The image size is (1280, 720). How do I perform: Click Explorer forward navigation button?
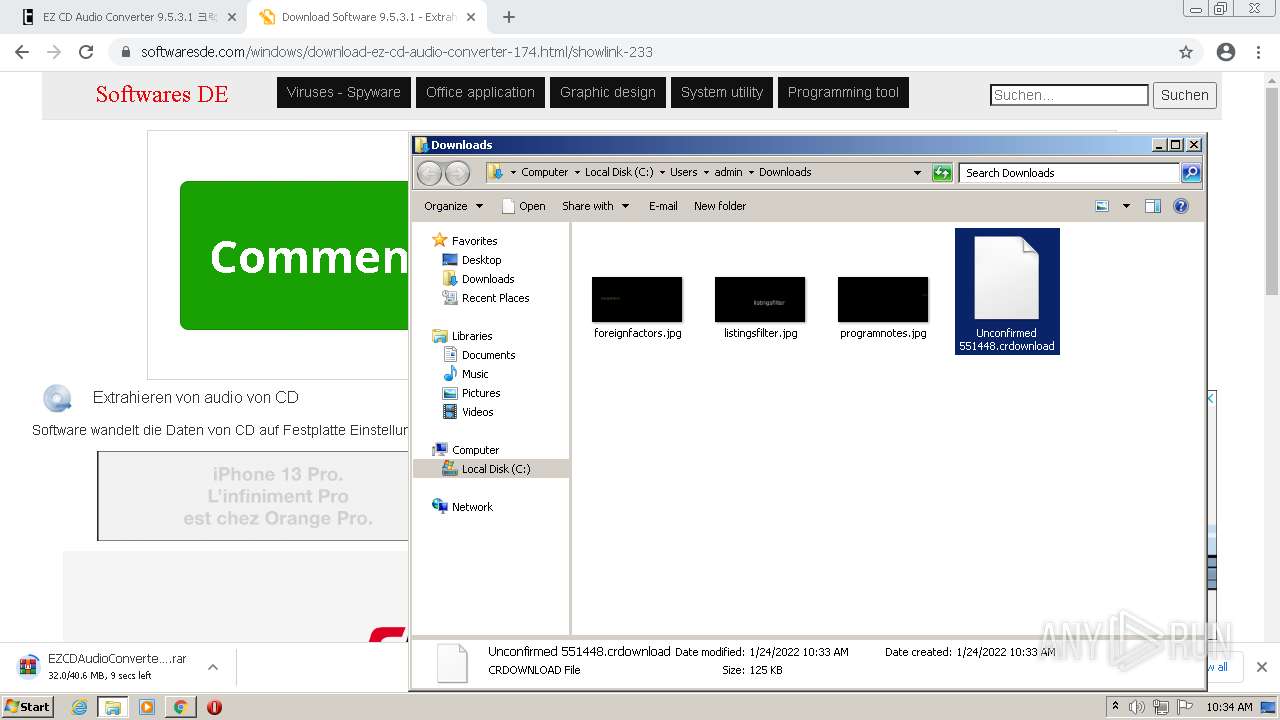tap(457, 173)
